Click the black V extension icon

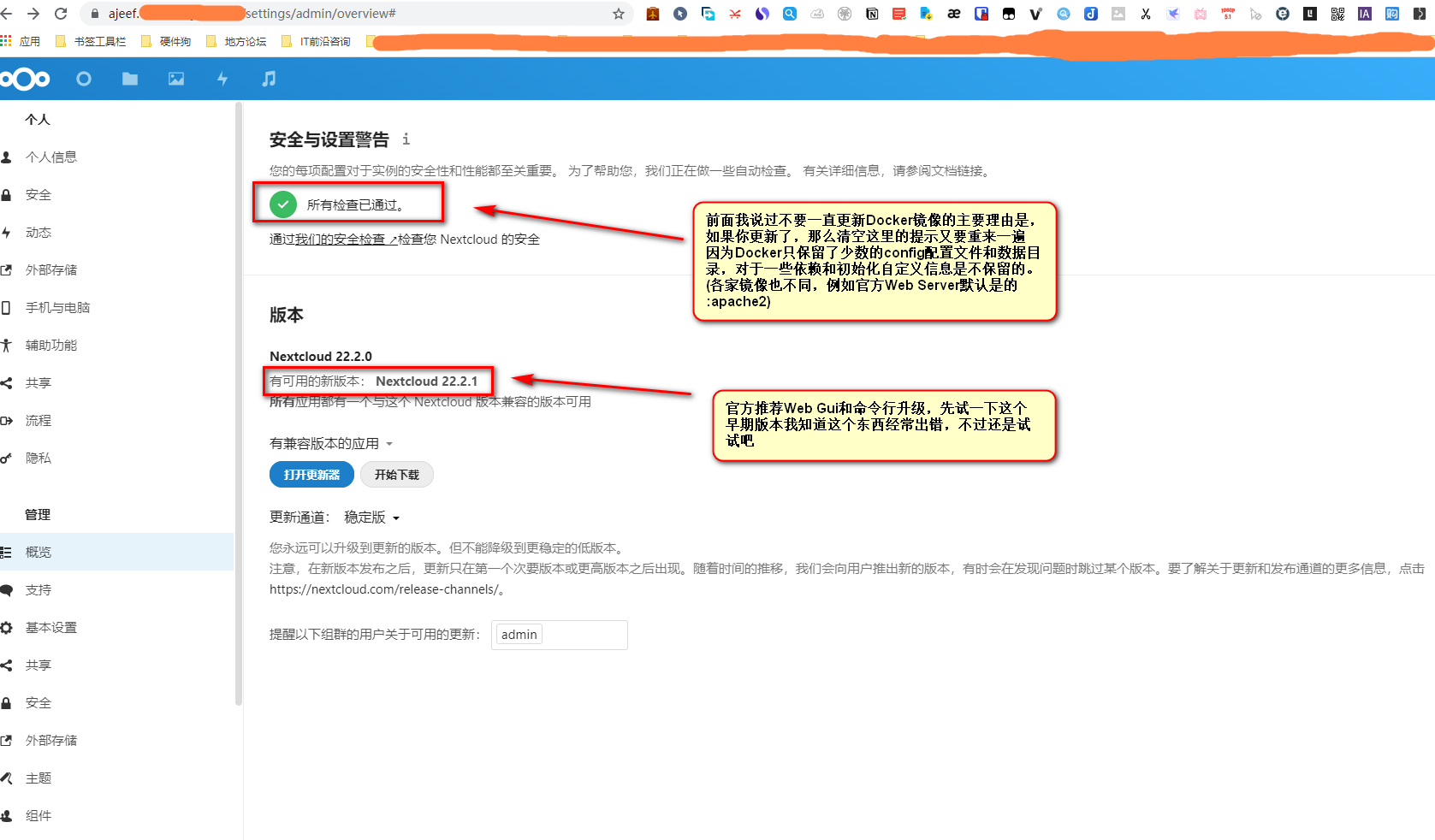[x=1036, y=14]
